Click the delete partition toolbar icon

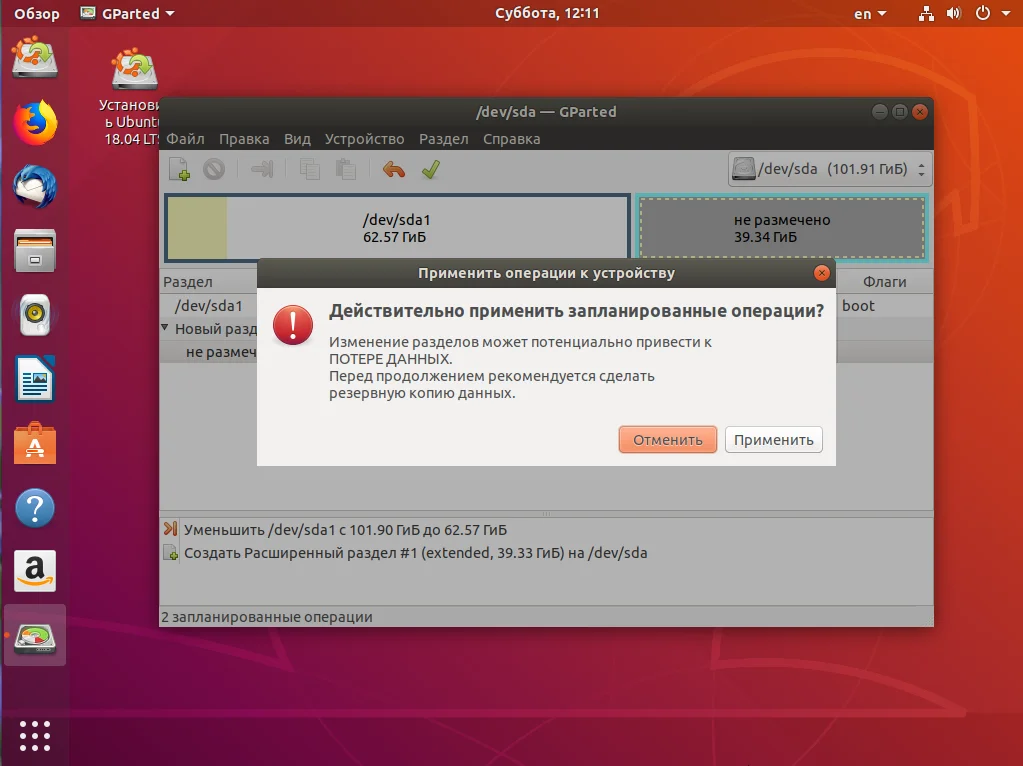pyautogui.click(x=214, y=170)
